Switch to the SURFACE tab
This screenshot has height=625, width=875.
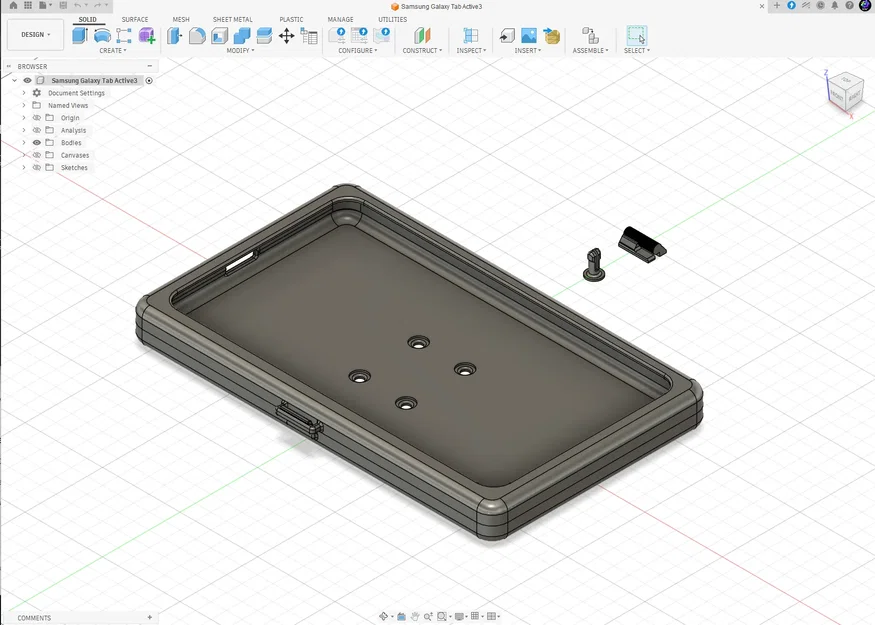pyautogui.click(x=135, y=19)
